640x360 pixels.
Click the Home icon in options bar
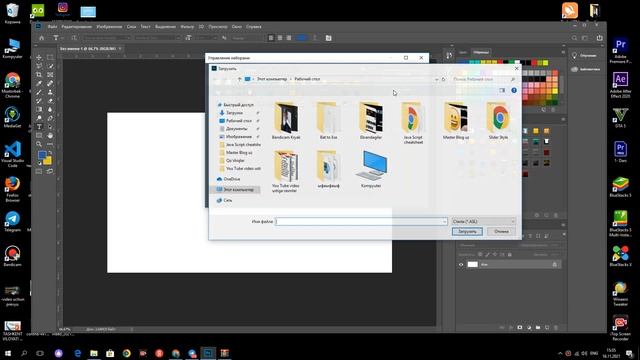41,38
